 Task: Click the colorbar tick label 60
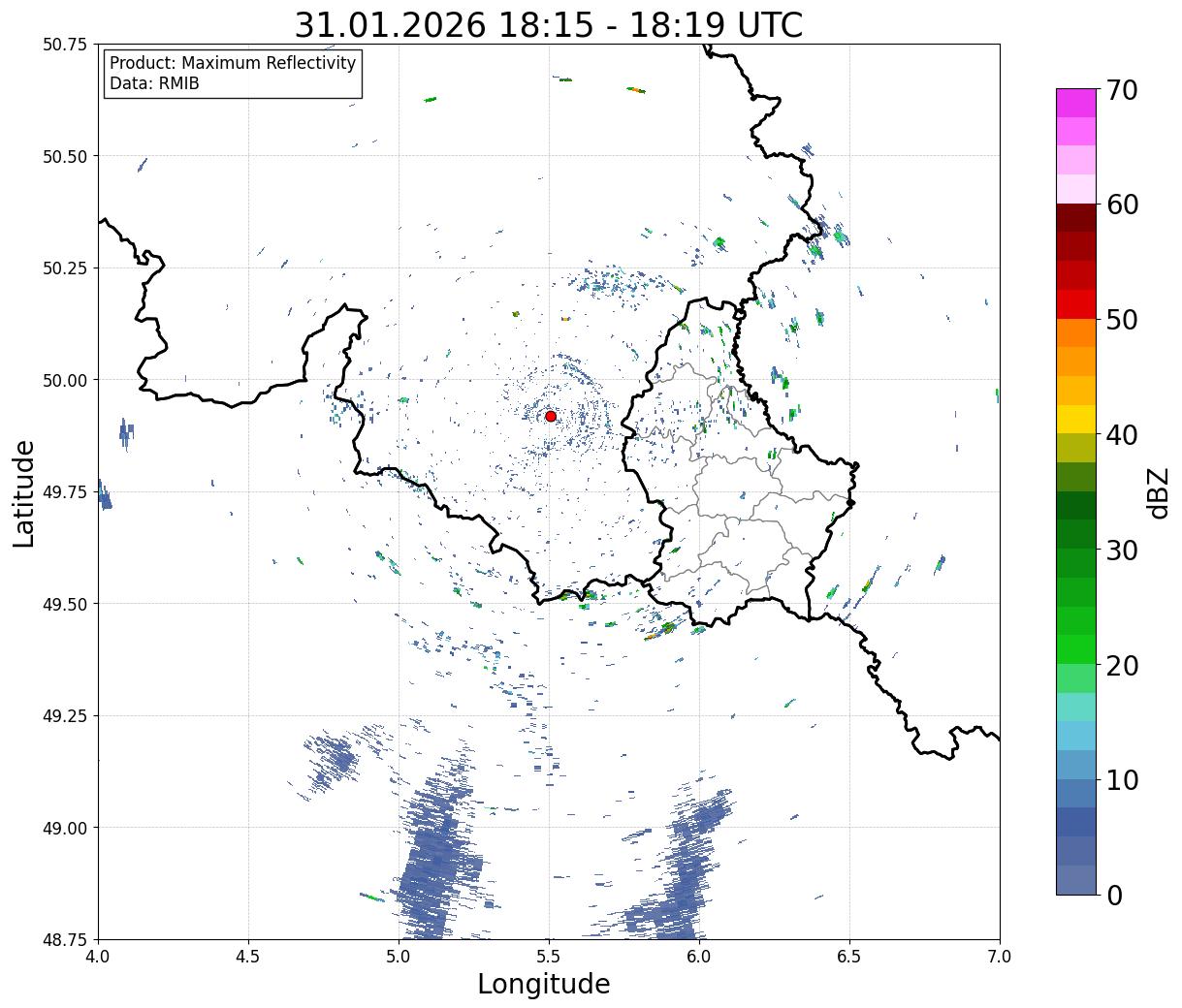(x=1122, y=205)
